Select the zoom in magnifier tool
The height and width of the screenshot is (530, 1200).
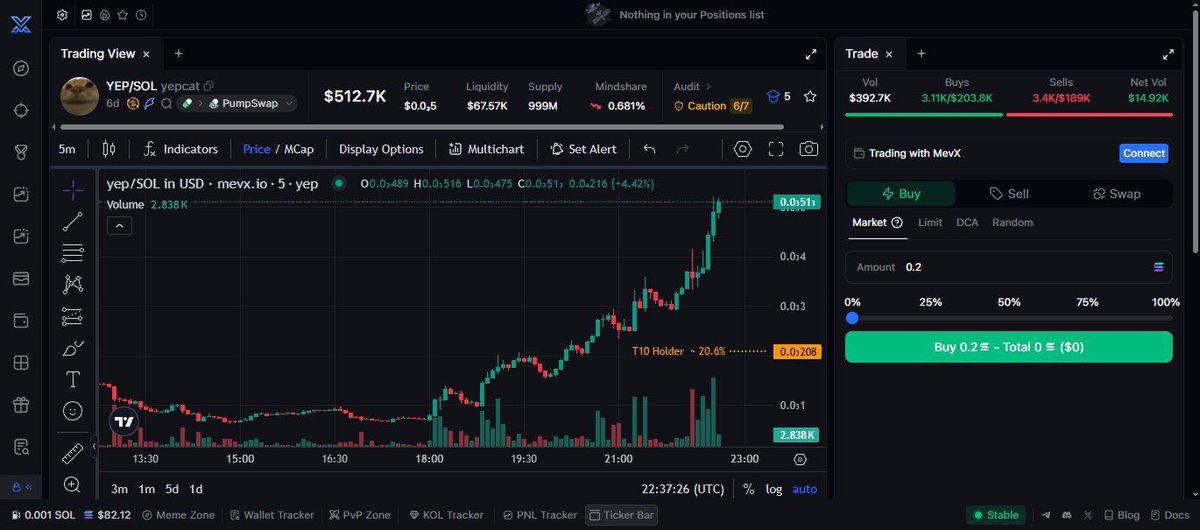[x=72, y=485]
